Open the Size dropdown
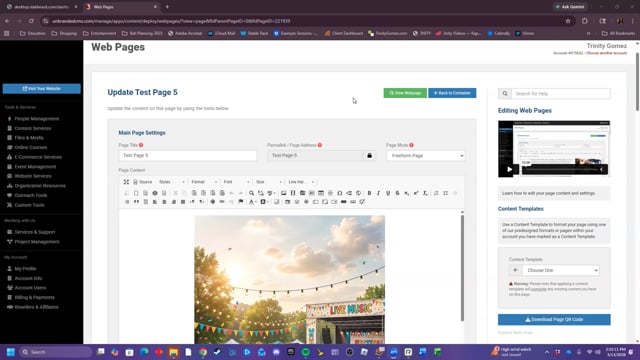The image size is (640, 360). click(269, 182)
